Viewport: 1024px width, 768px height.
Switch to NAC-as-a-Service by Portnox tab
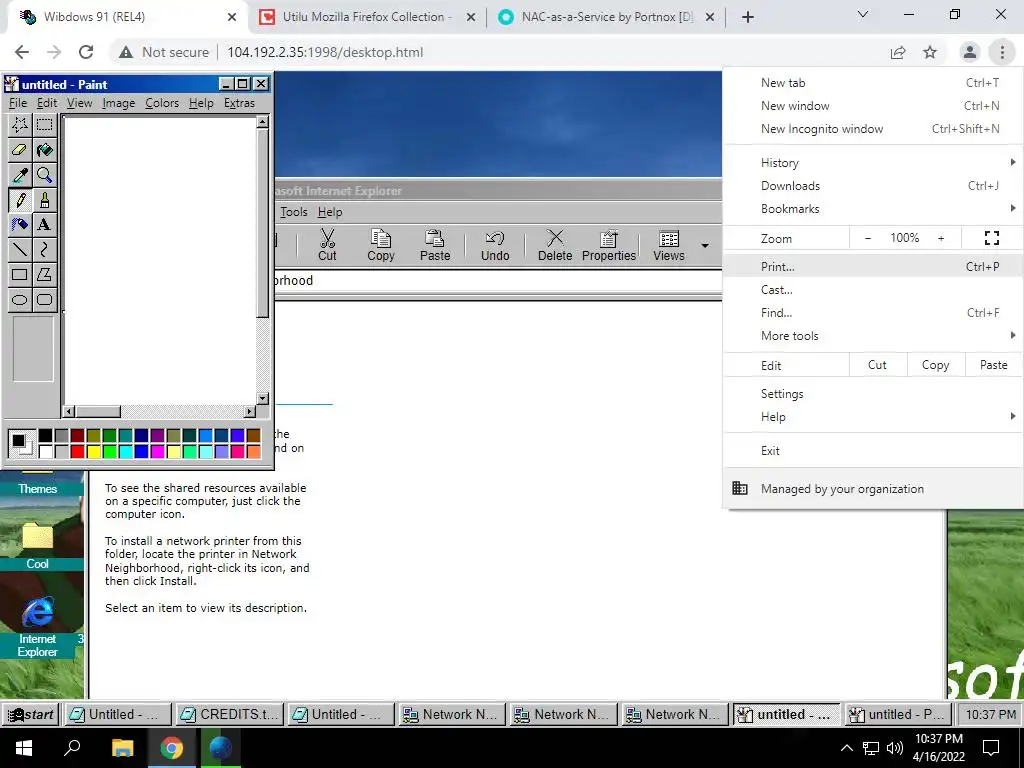pyautogui.click(x=606, y=17)
